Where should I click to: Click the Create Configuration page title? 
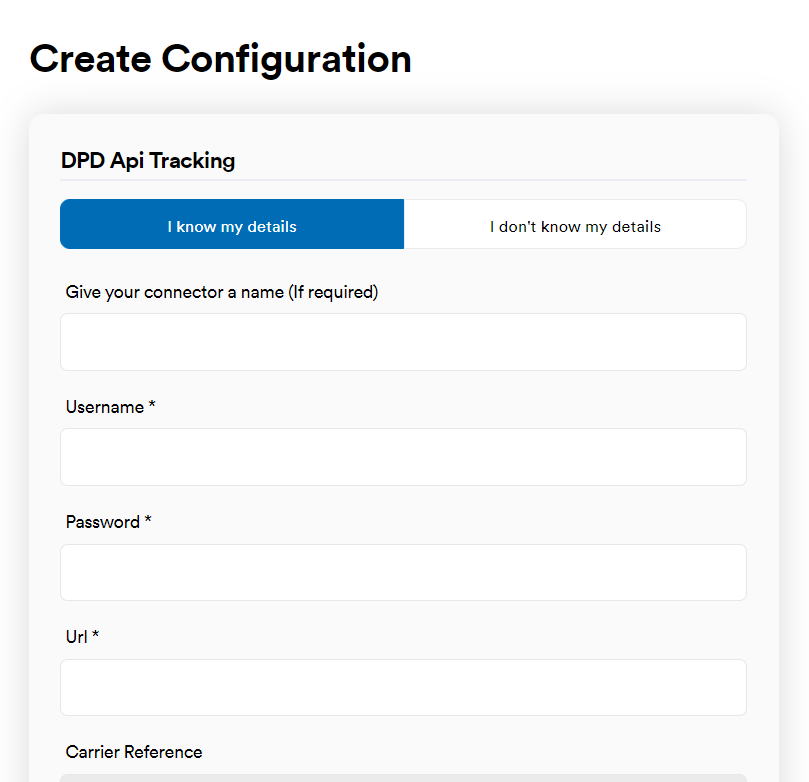pos(220,59)
